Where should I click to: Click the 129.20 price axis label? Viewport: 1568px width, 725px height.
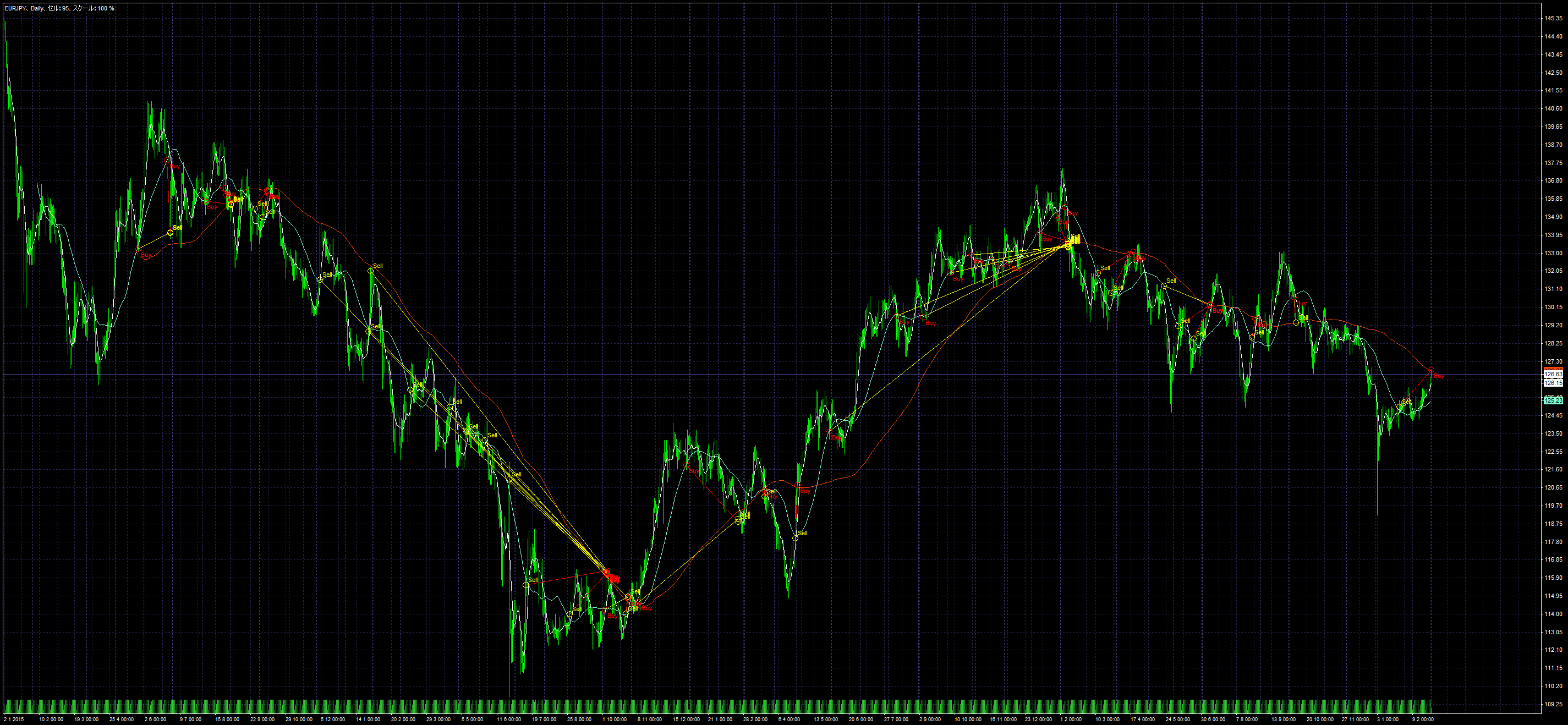[1553, 325]
